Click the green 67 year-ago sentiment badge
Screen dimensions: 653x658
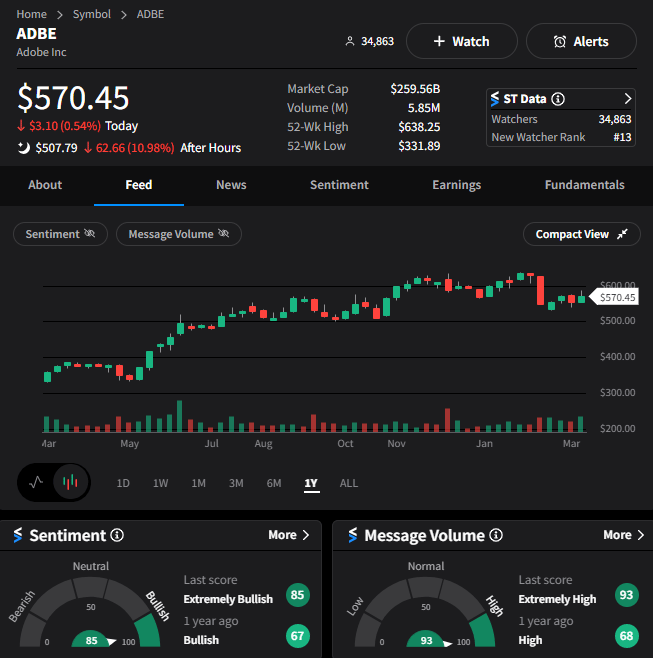click(298, 636)
